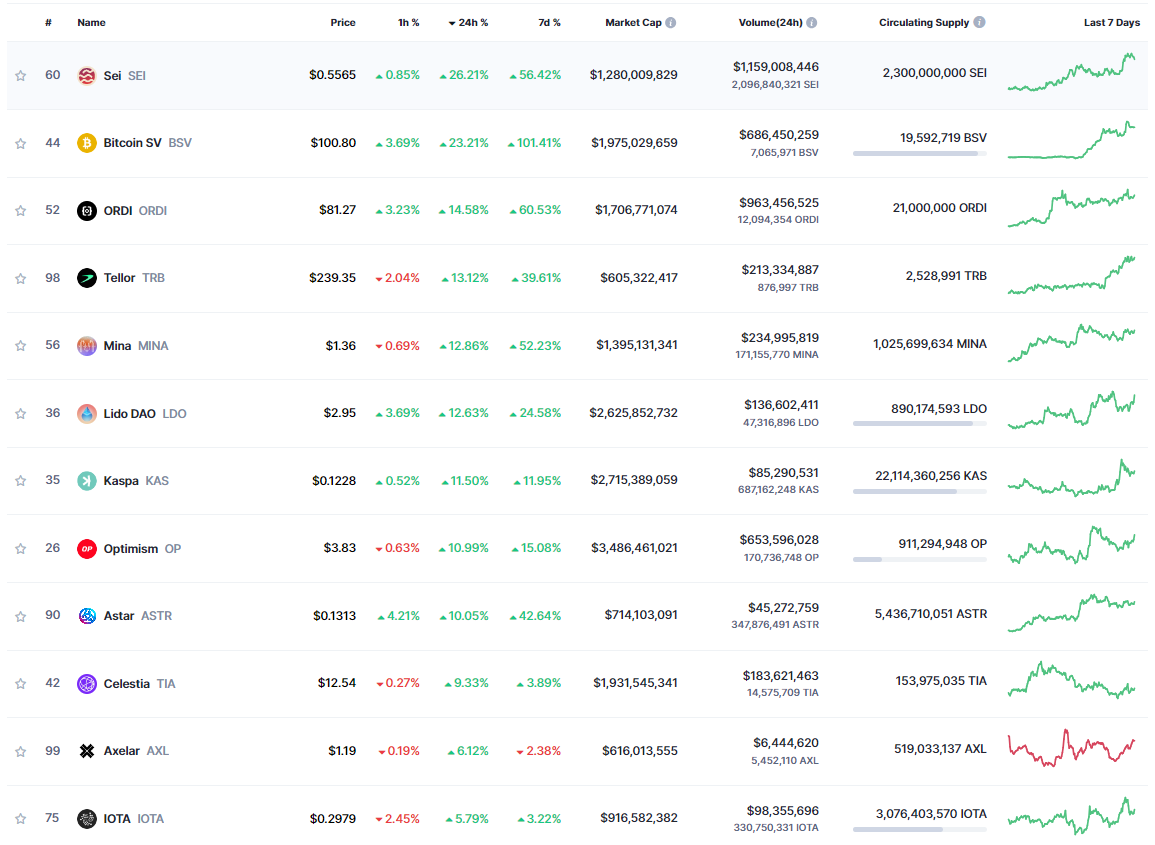Click the ORDI black logo icon

[x=86, y=211]
